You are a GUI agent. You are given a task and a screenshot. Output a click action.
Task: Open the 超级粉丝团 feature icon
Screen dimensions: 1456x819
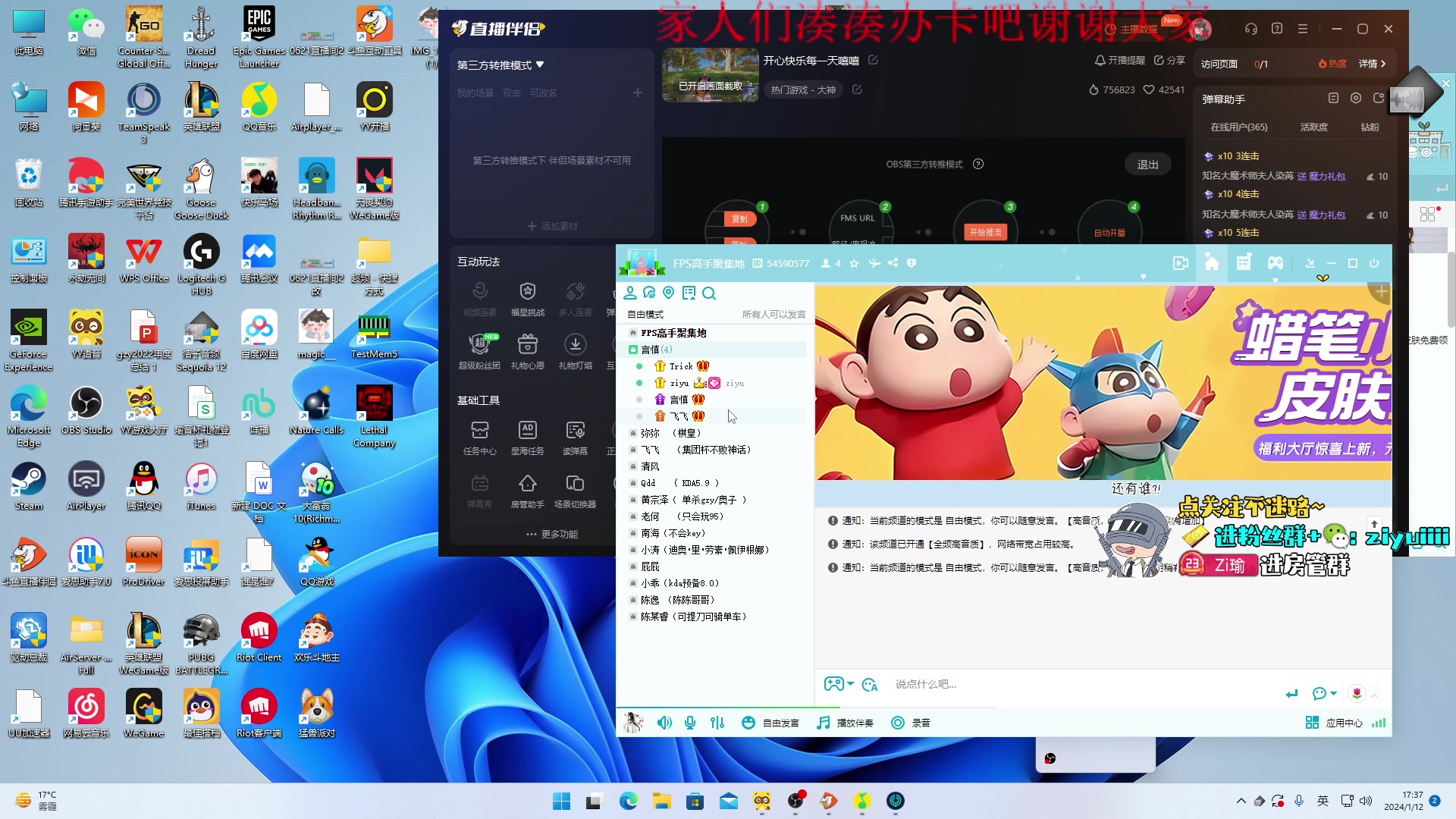(479, 351)
